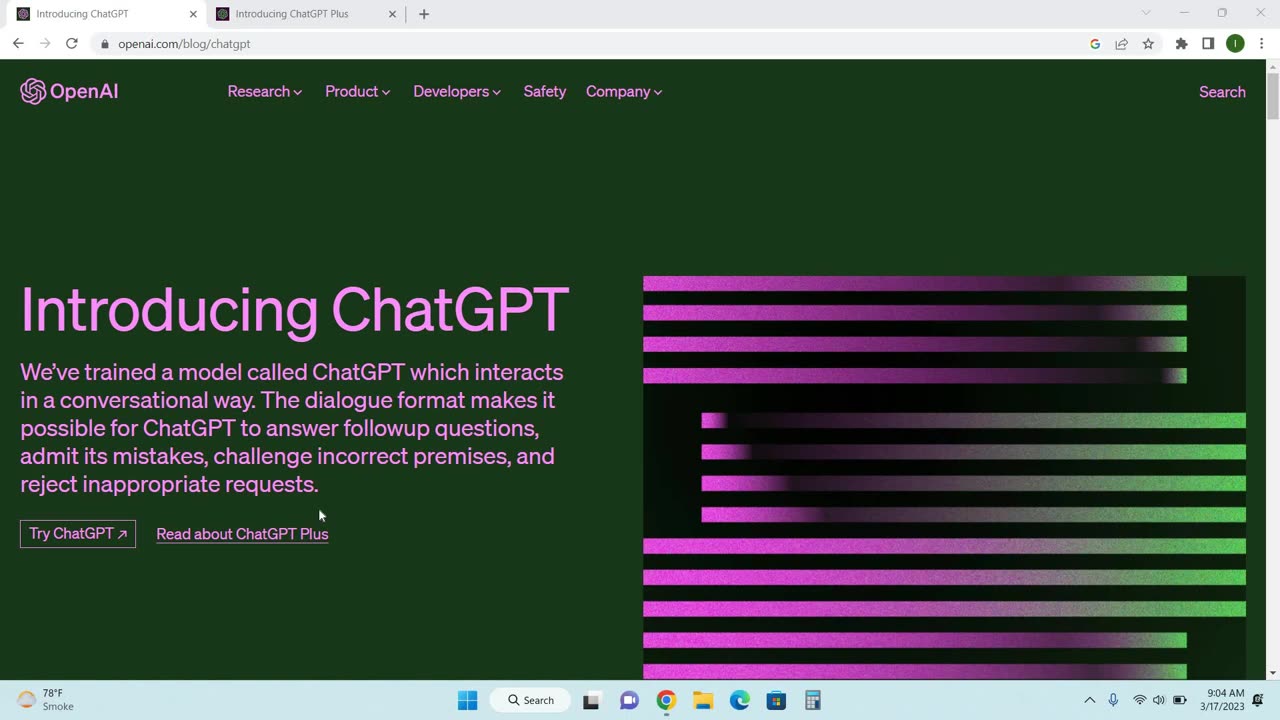
Task: Close the Introducing ChatGPT Plus tab
Action: (393, 14)
